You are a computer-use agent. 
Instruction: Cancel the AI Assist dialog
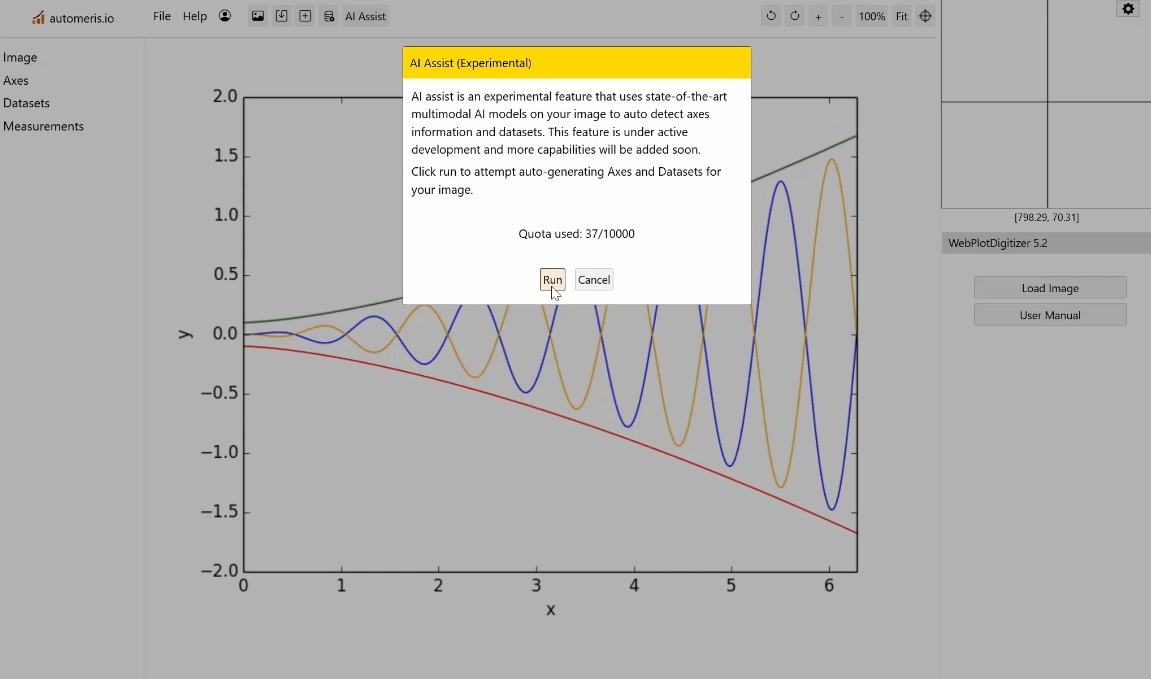tap(594, 279)
